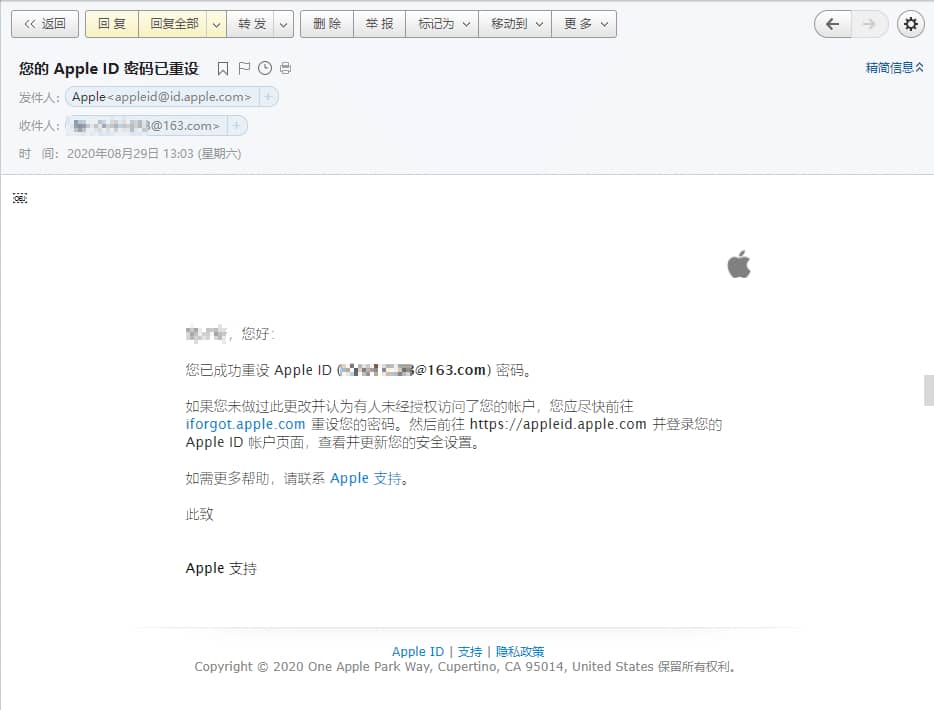Click the email subject 您的 Apple ID 密码已重设
Image resolution: width=934 pixels, height=710 pixels.
pos(109,68)
